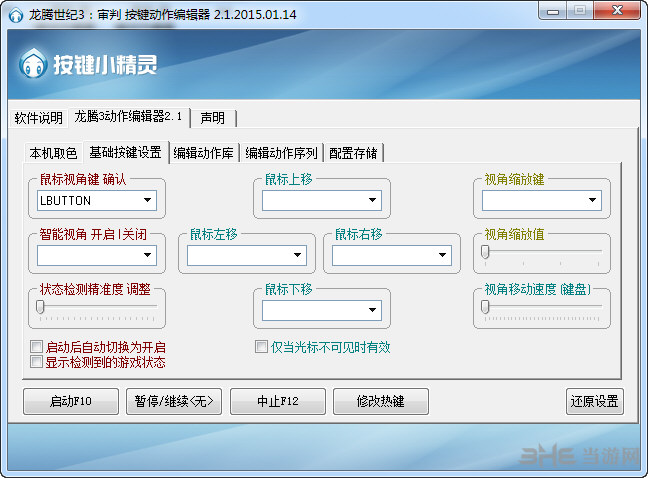Select the 本机取色 sub-tab
The width and height of the screenshot is (648, 478).
(53, 153)
